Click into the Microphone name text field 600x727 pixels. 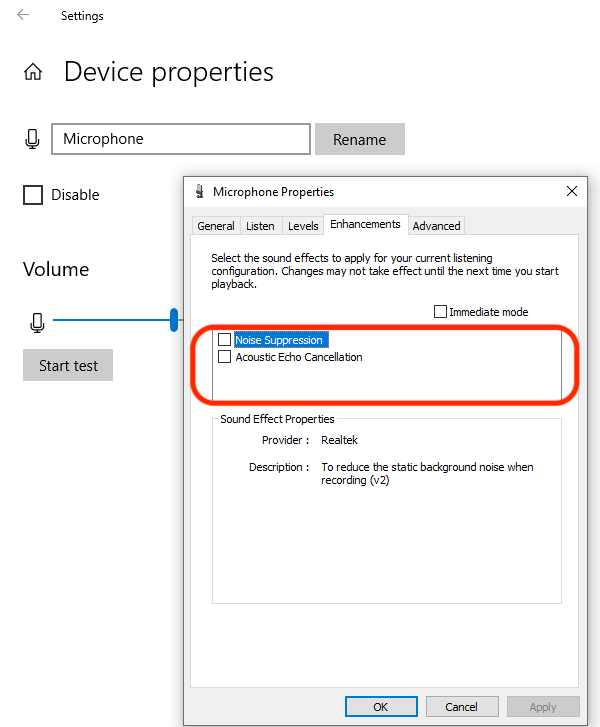coord(180,139)
